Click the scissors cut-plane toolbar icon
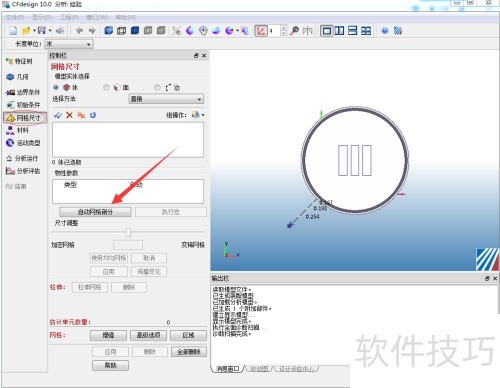This screenshot has height=388, width=500. click(x=176, y=31)
